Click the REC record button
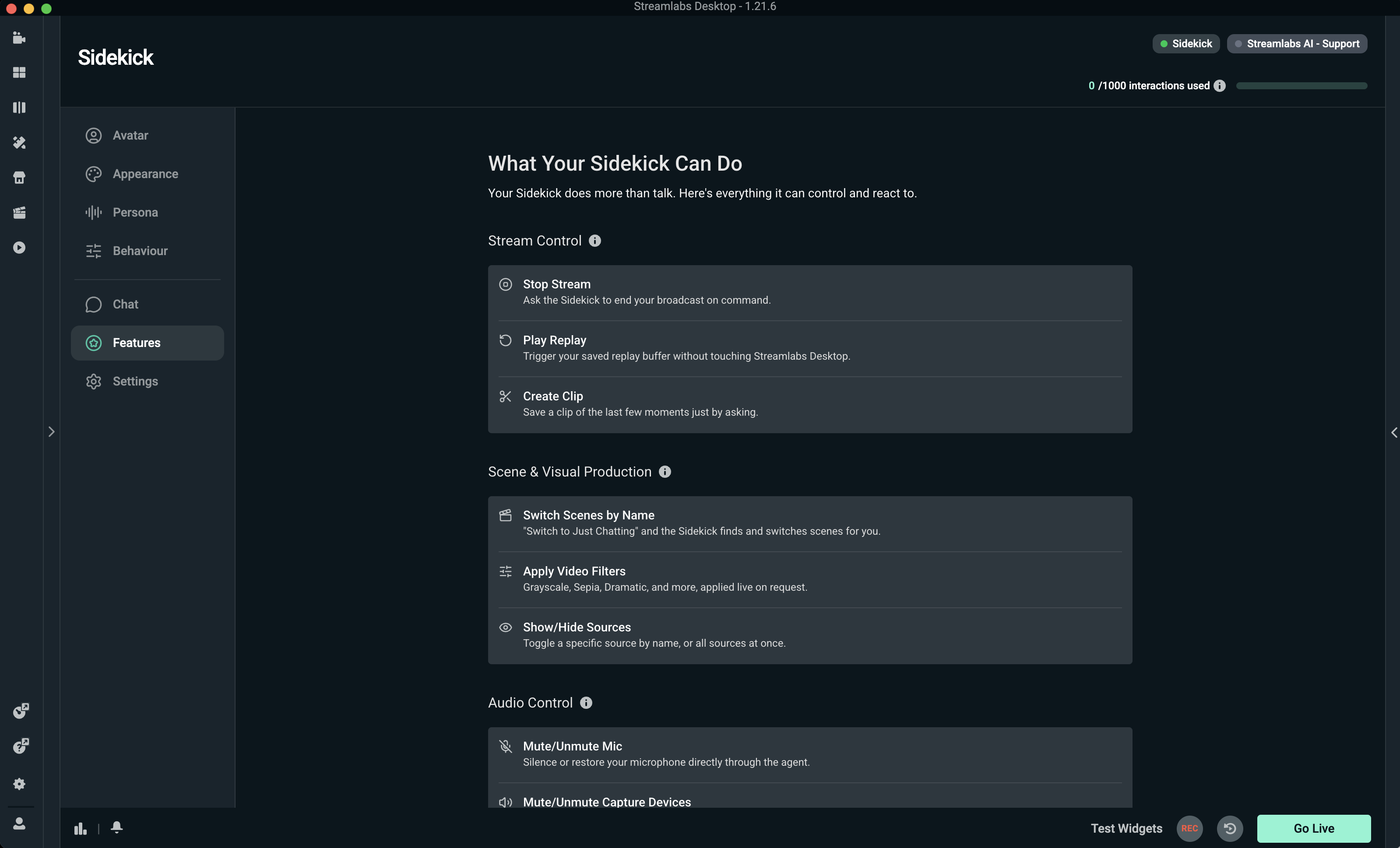Viewport: 1400px width, 848px height. click(1189, 828)
